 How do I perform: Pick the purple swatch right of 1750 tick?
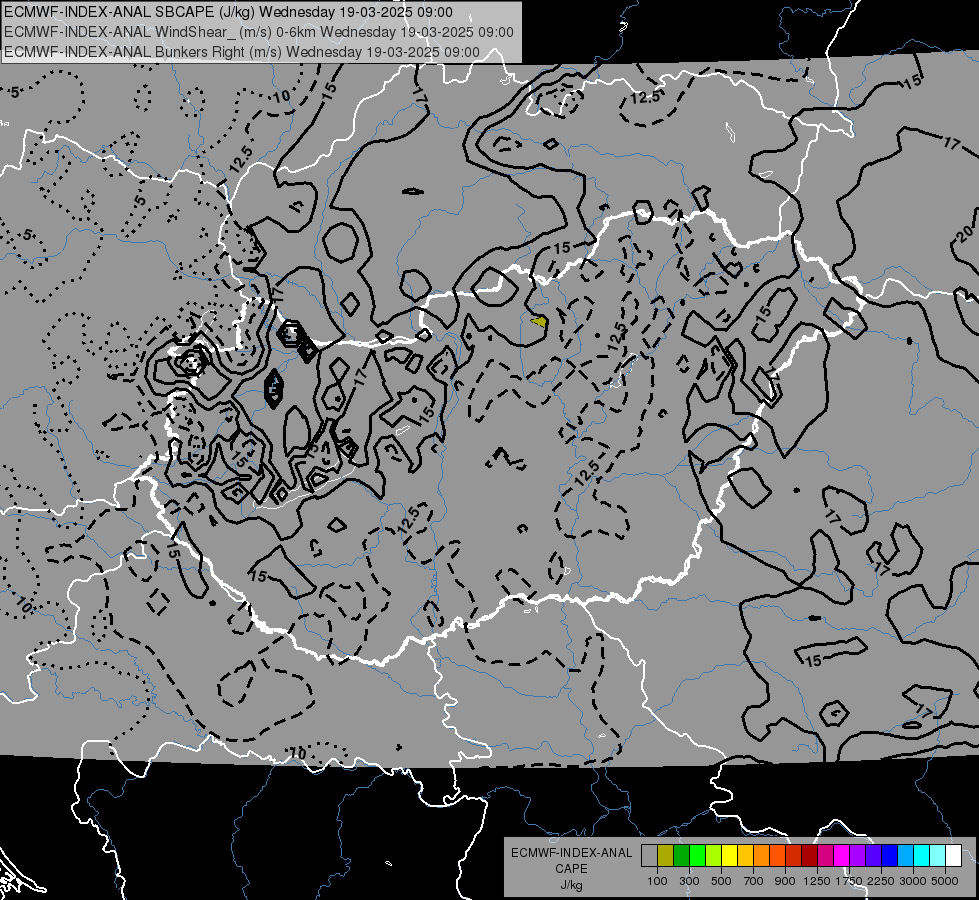tap(857, 856)
